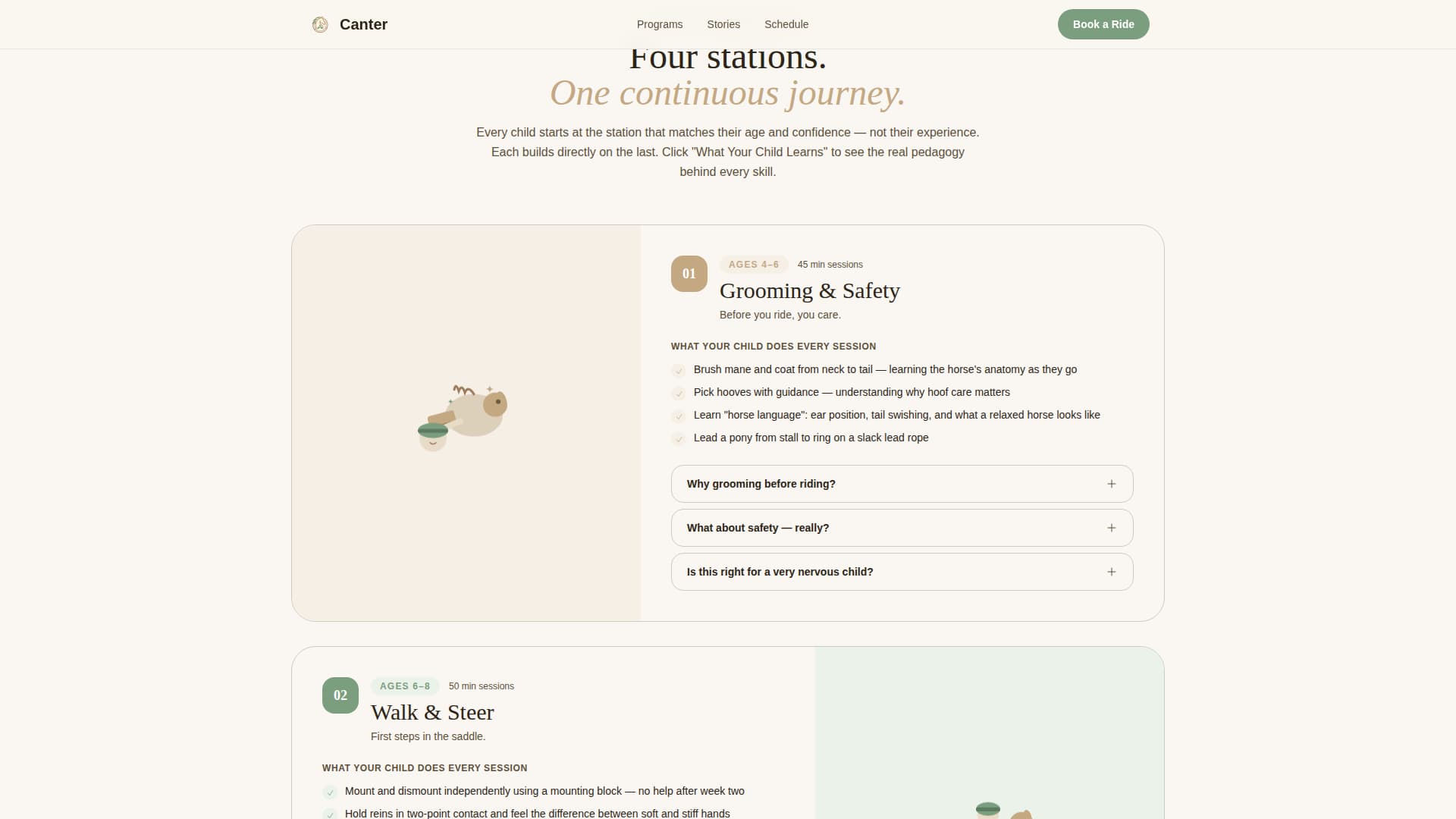The height and width of the screenshot is (819, 1456).
Task: Click 'Lead a pony from stall to ring' text
Action: [x=811, y=438]
